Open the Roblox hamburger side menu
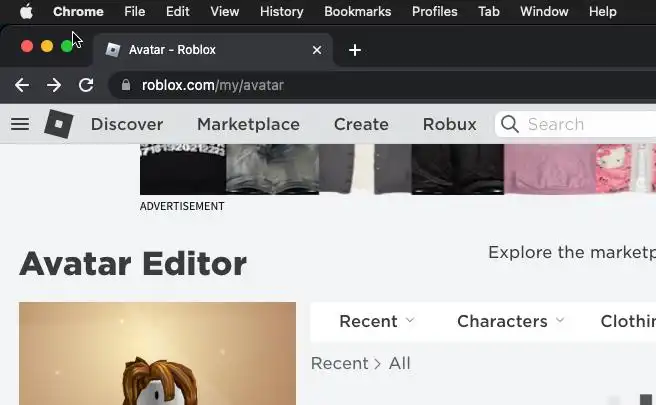 (20, 124)
